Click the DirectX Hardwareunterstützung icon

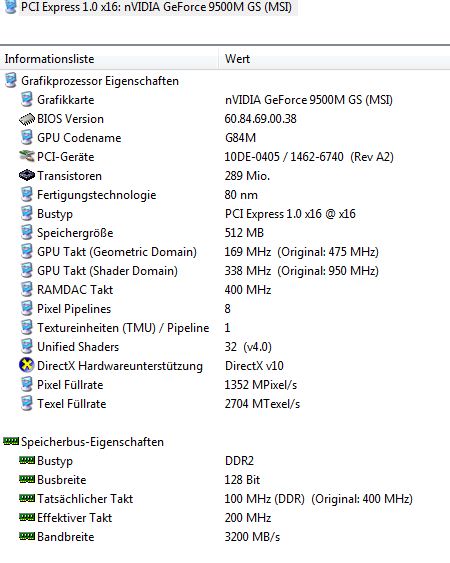coord(27,366)
